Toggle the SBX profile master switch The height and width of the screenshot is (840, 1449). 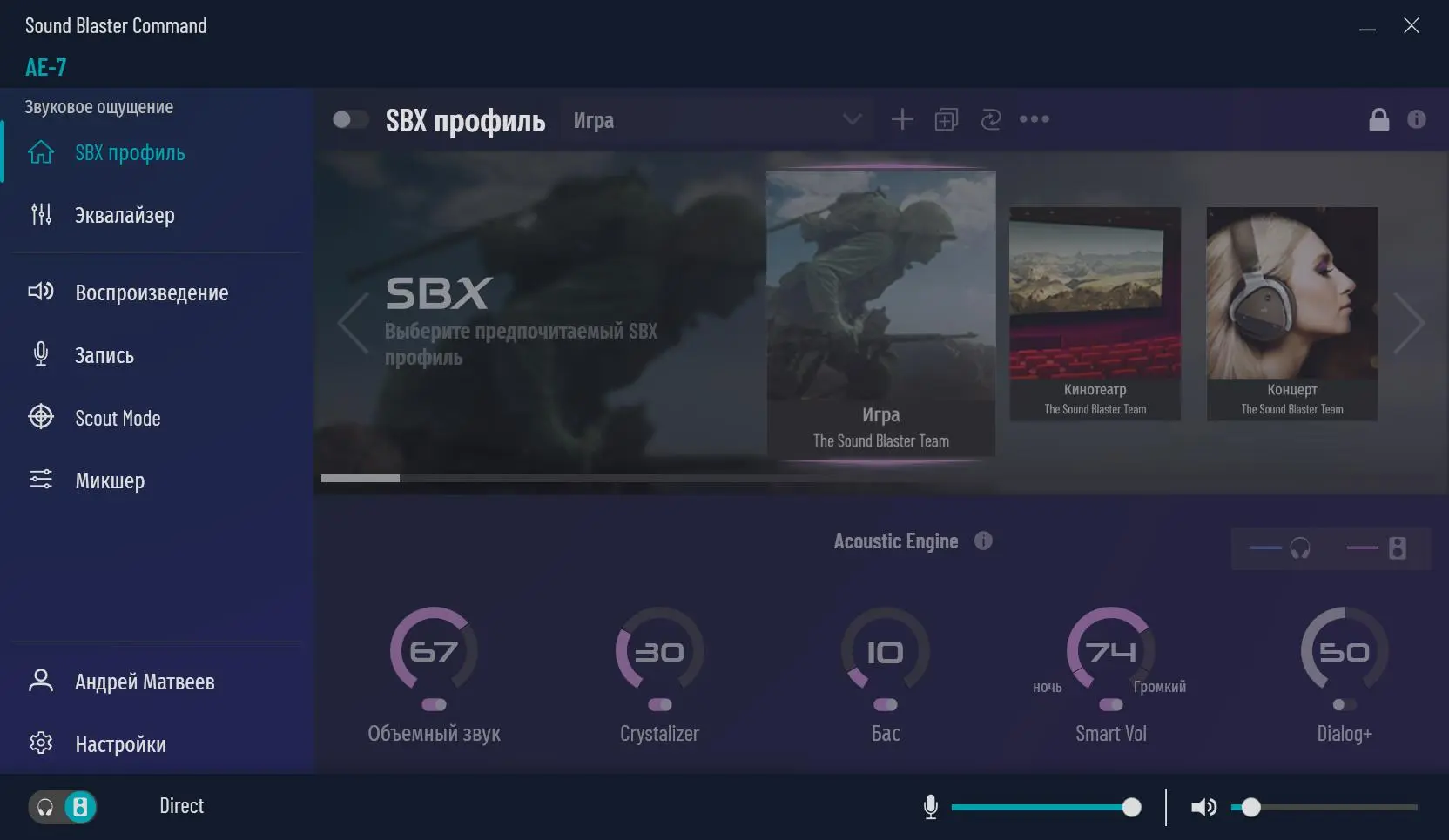click(x=351, y=119)
